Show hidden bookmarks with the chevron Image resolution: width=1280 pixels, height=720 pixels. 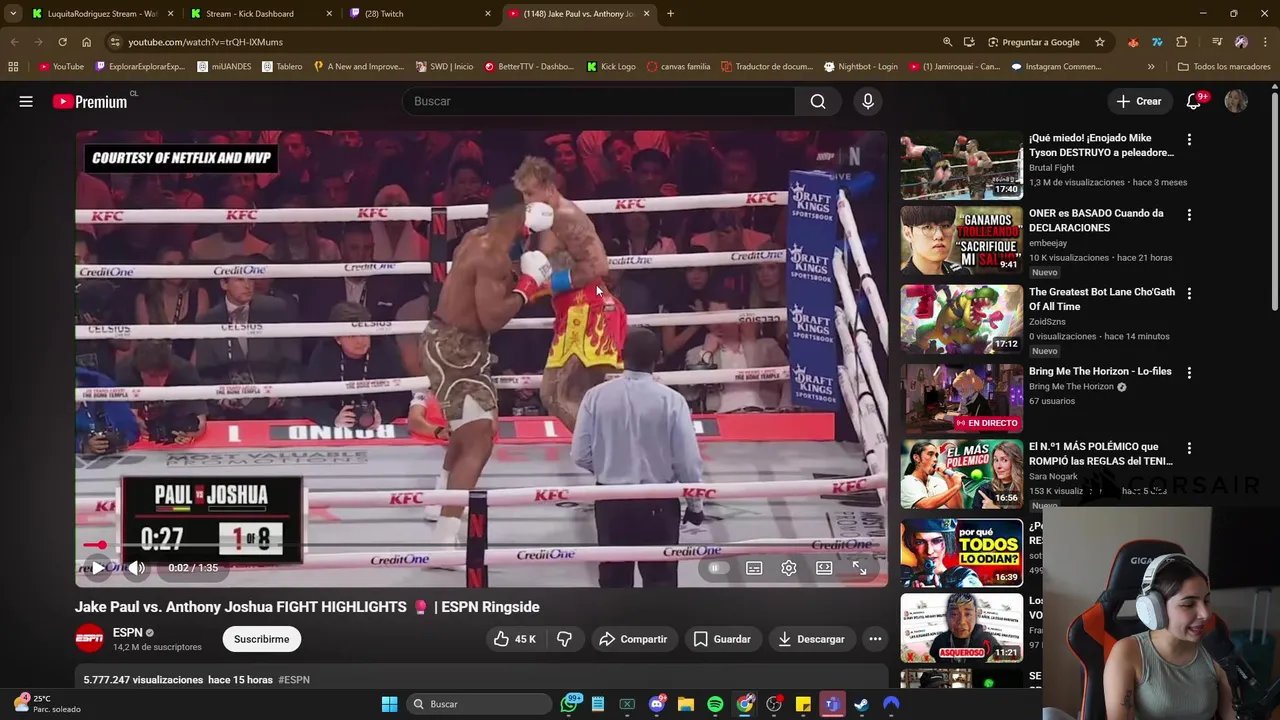click(x=1151, y=67)
